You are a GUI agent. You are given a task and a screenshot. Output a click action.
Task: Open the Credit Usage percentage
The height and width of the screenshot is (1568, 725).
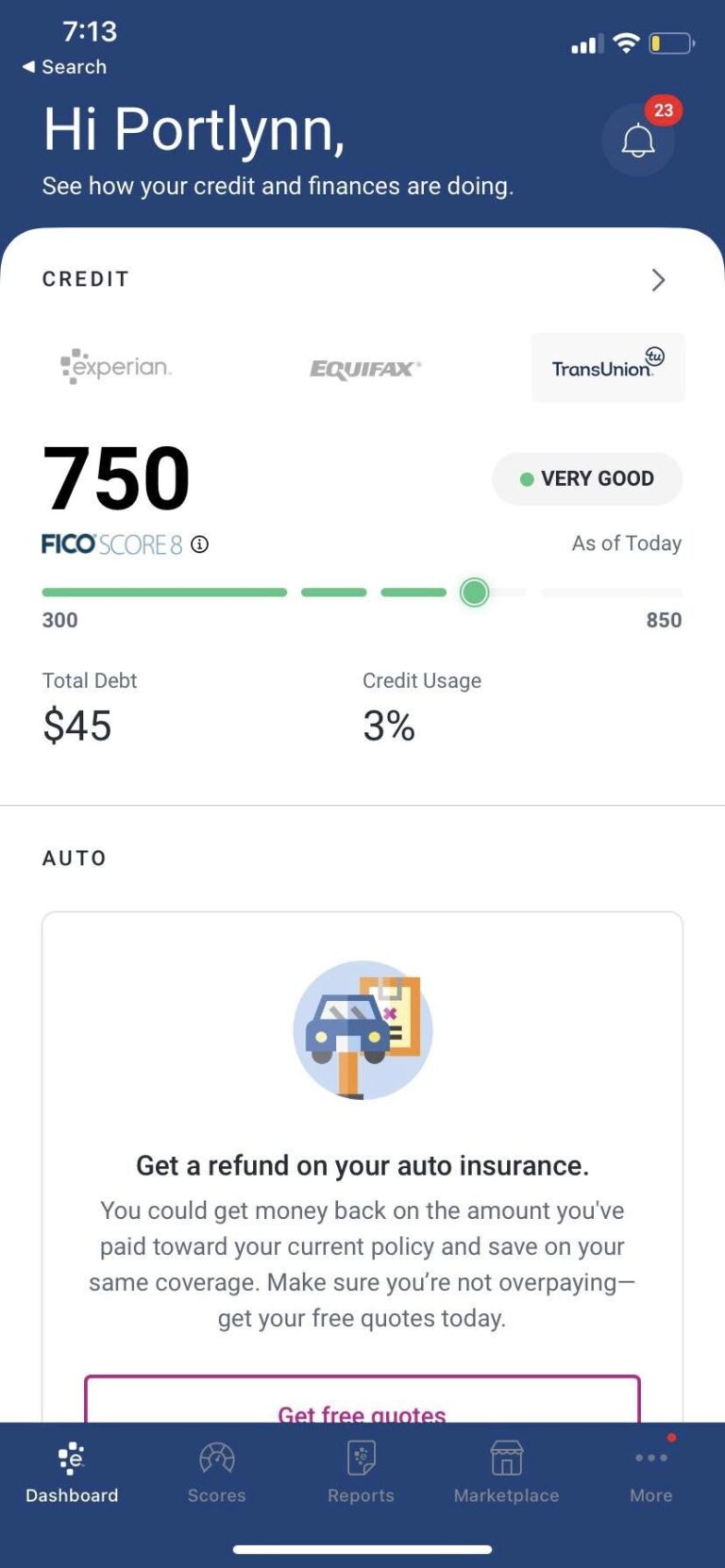[x=389, y=726]
